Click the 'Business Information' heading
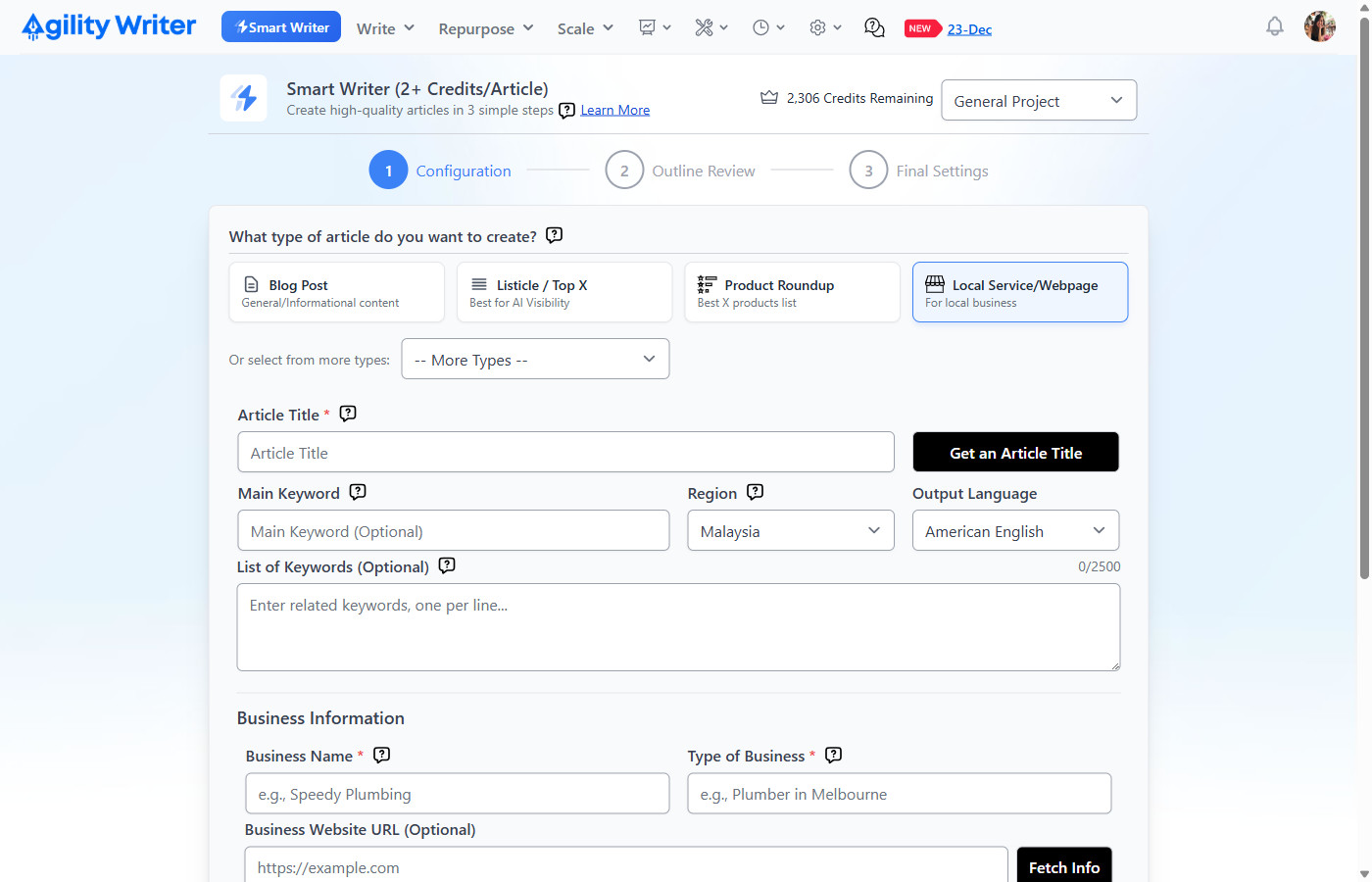This screenshot has height=882, width=1372. pyautogui.click(x=320, y=718)
